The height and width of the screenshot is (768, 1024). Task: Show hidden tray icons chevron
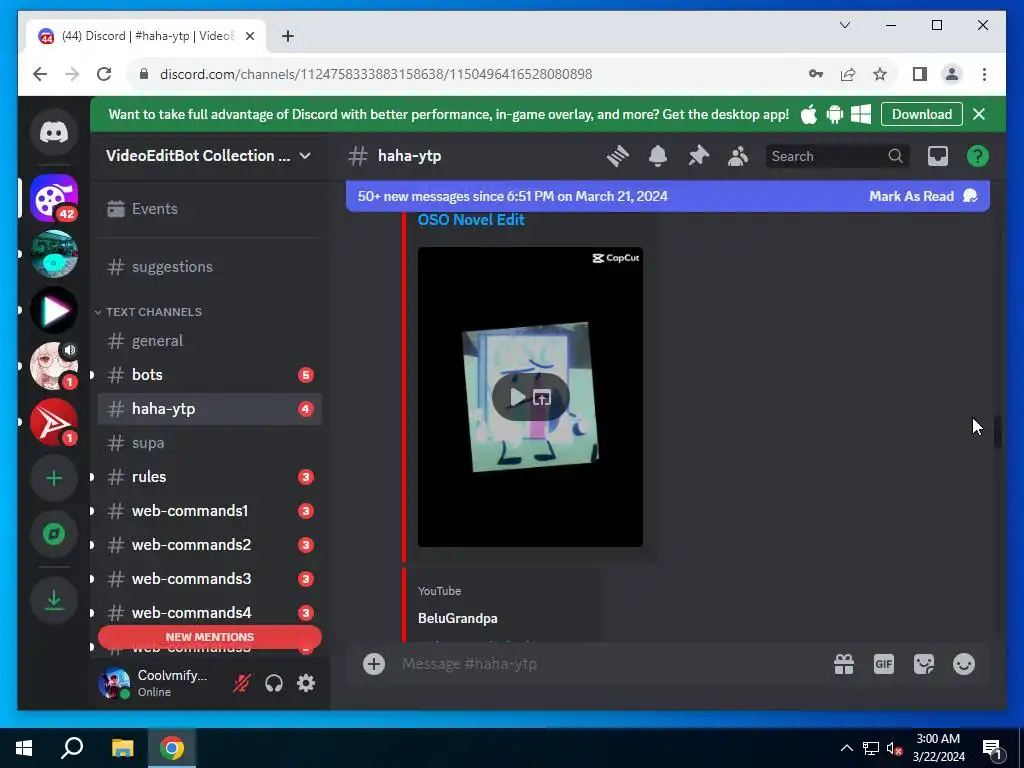846,748
